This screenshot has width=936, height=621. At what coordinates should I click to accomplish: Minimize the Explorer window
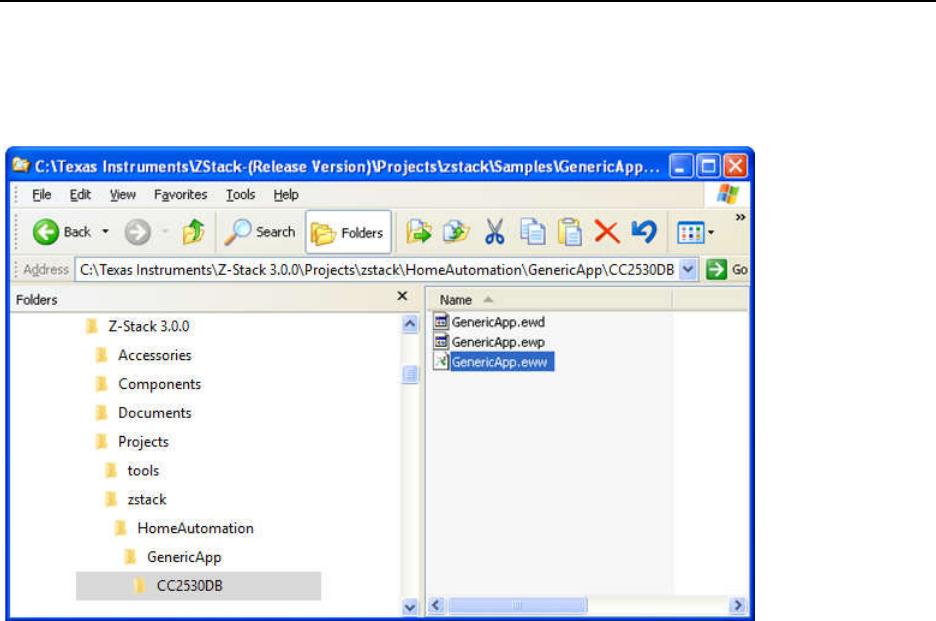(681, 166)
